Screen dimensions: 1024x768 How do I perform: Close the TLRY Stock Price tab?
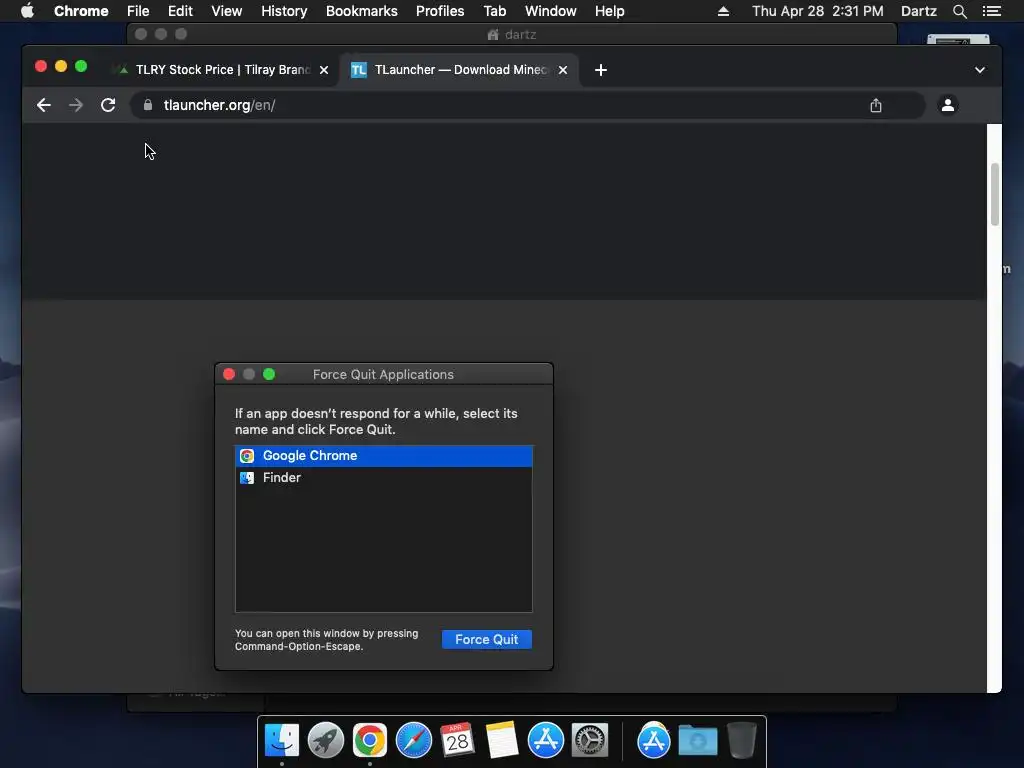324,70
